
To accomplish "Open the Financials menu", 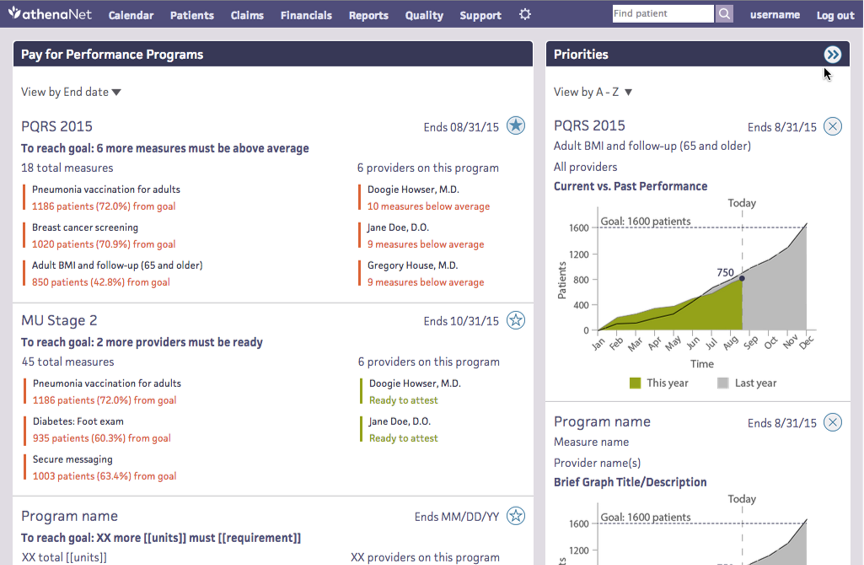I will [306, 16].
